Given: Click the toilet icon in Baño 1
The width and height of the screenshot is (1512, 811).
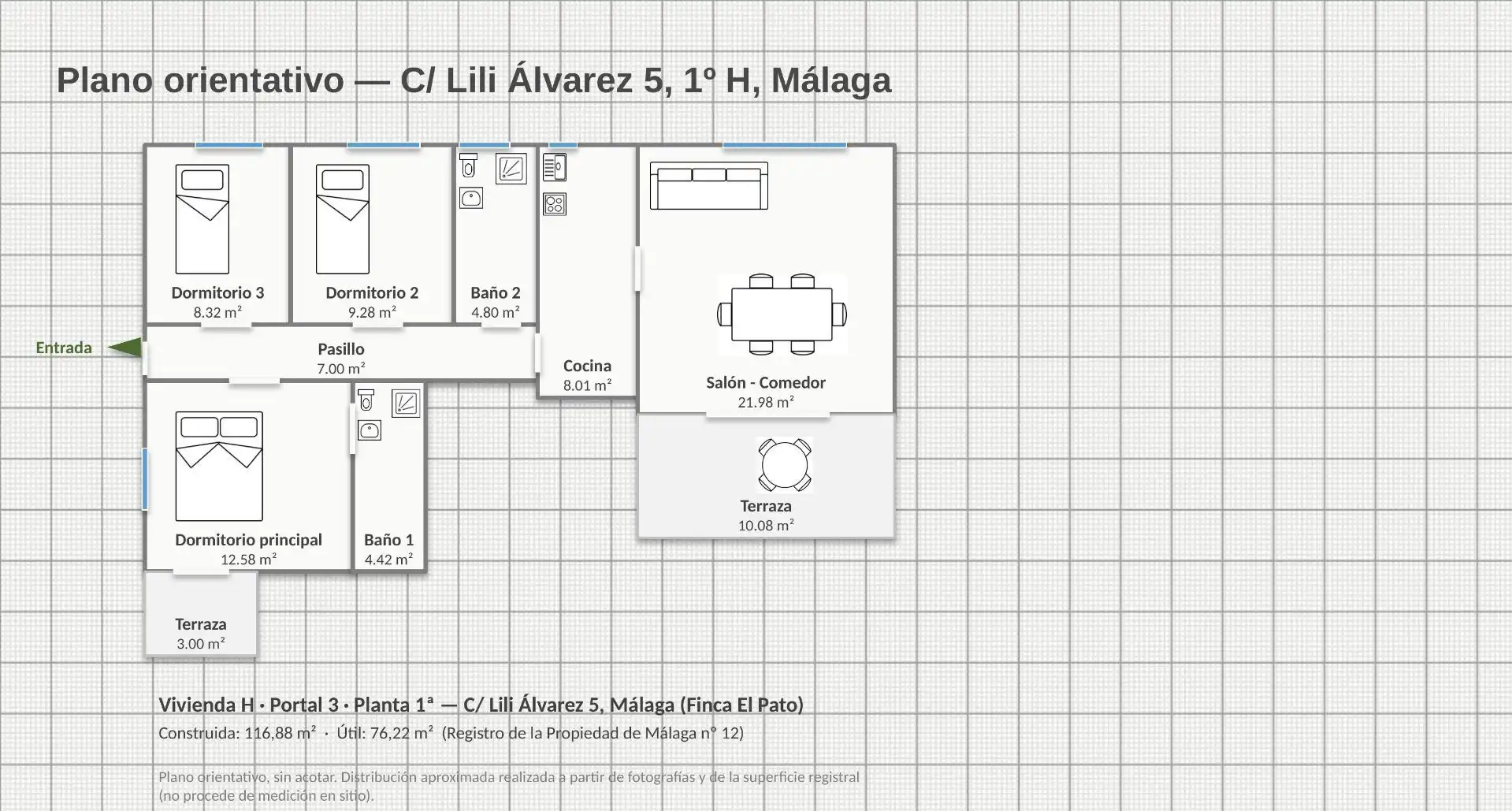Looking at the screenshot, I should [x=366, y=400].
